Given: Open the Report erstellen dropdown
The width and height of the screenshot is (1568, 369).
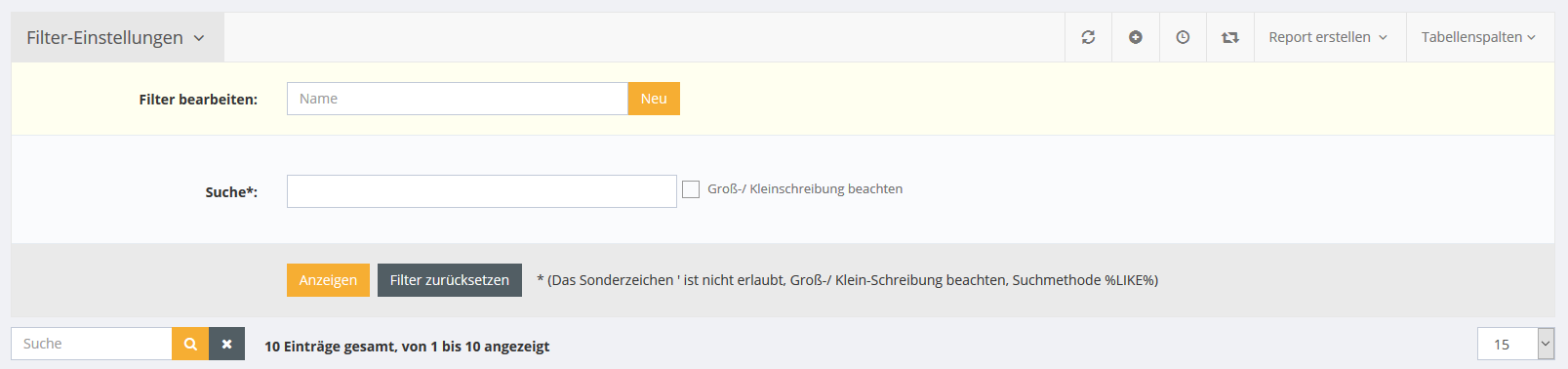Looking at the screenshot, I should click(1329, 37).
